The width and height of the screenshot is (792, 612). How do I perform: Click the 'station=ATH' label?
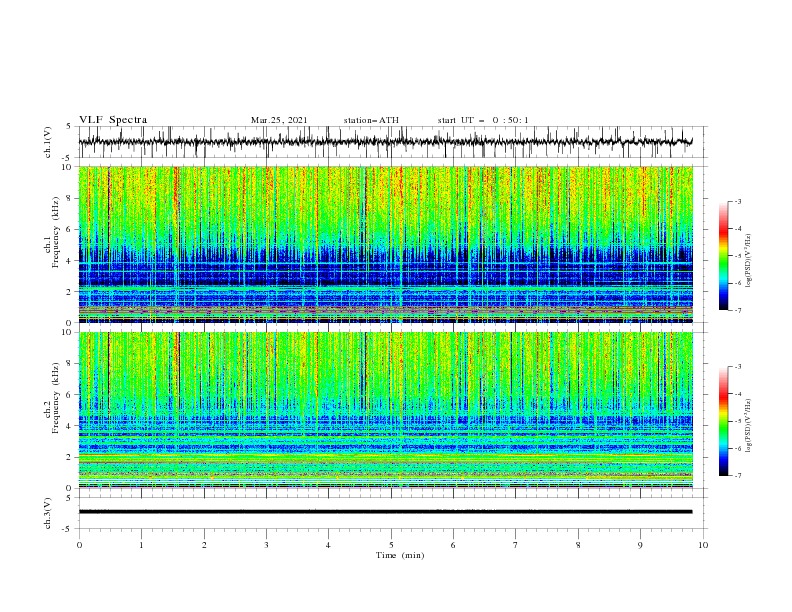coord(371,120)
